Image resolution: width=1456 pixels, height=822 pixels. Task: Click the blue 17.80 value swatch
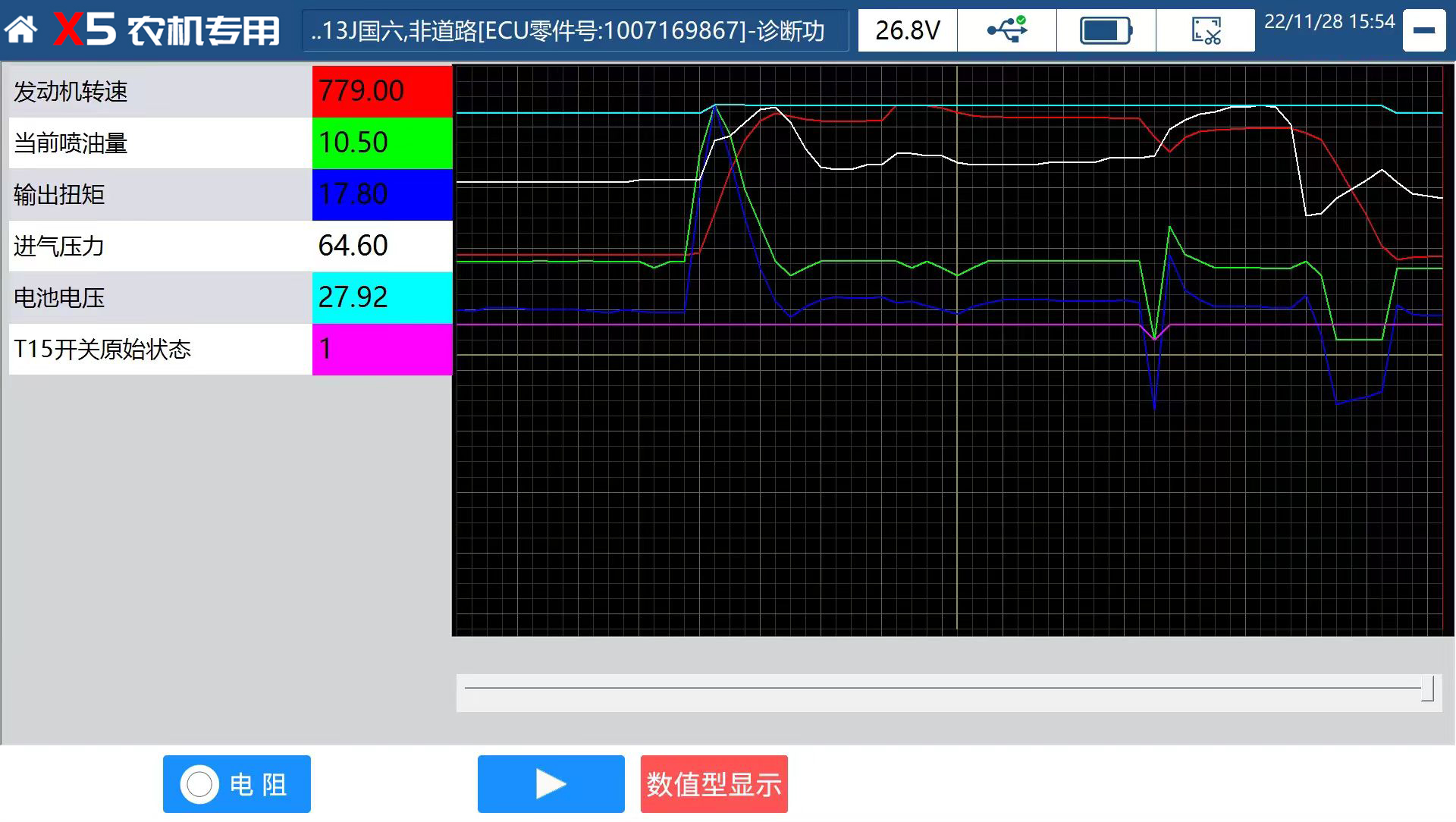click(382, 195)
